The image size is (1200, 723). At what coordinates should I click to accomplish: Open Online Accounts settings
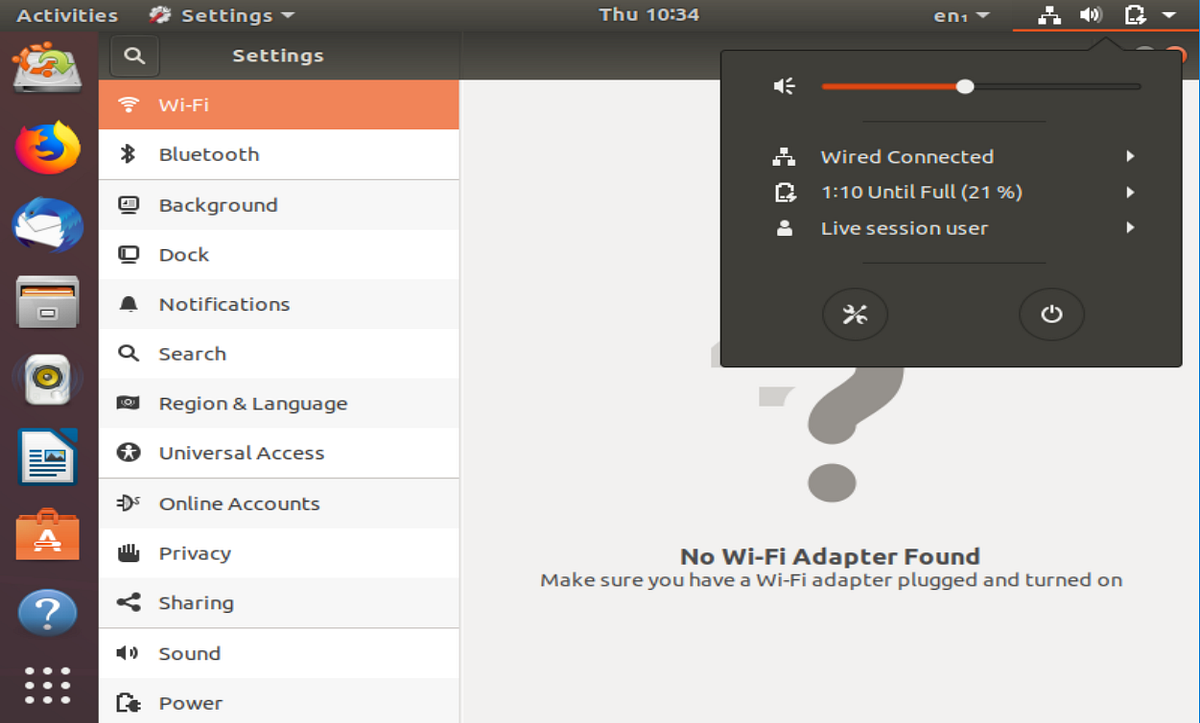tap(279, 504)
